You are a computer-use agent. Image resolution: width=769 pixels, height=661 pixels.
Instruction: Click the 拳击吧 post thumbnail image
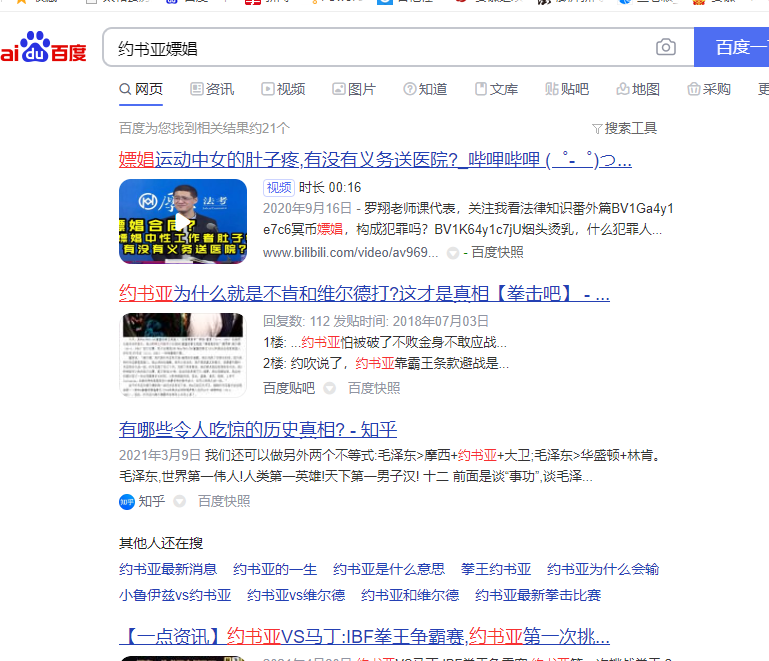[183, 355]
